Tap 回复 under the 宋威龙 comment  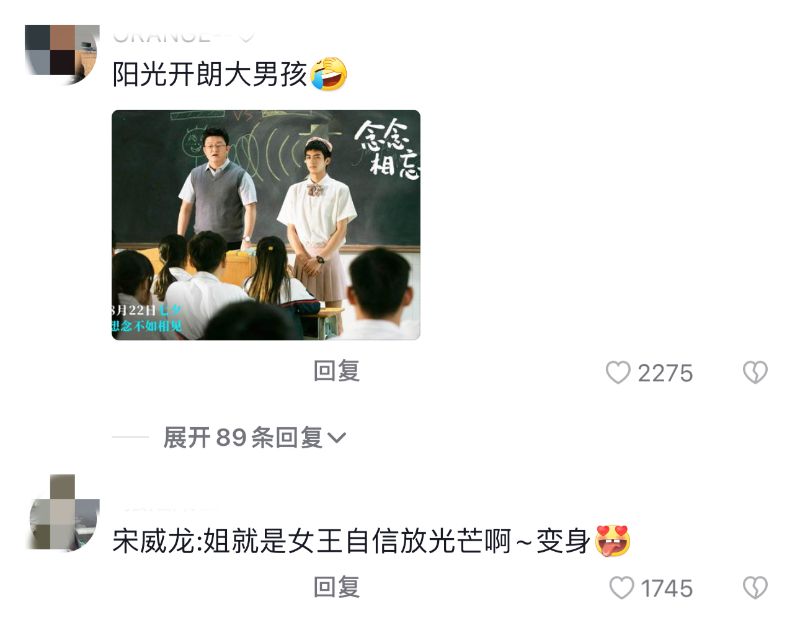pyautogui.click(x=337, y=587)
